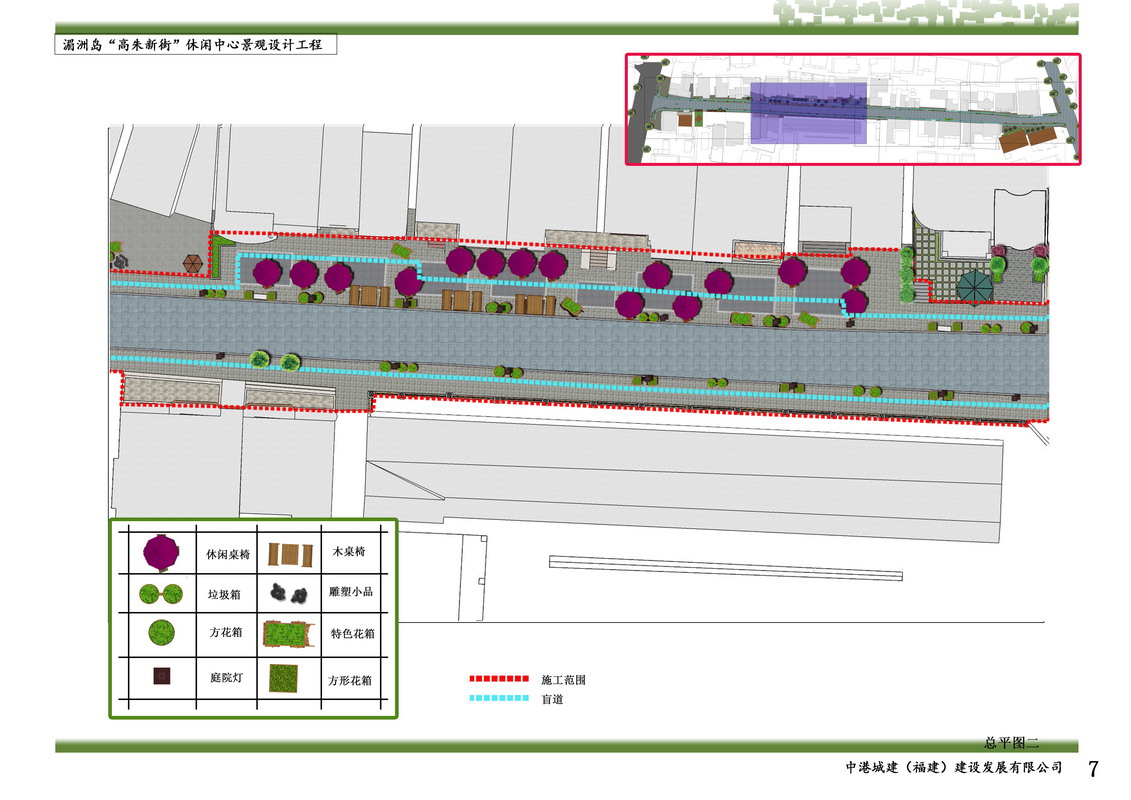The image size is (1131, 800).
Task: Select the 方花箱 legend label
Action: click(x=226, y=632)
